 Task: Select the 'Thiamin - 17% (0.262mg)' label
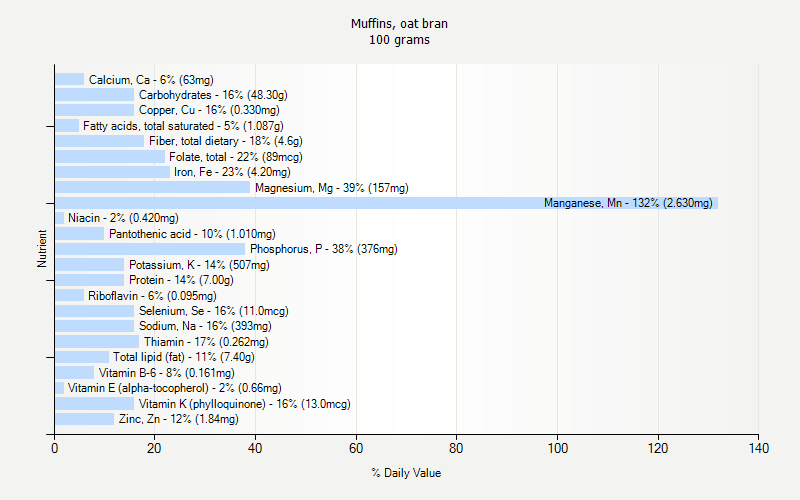pos(206,342)
